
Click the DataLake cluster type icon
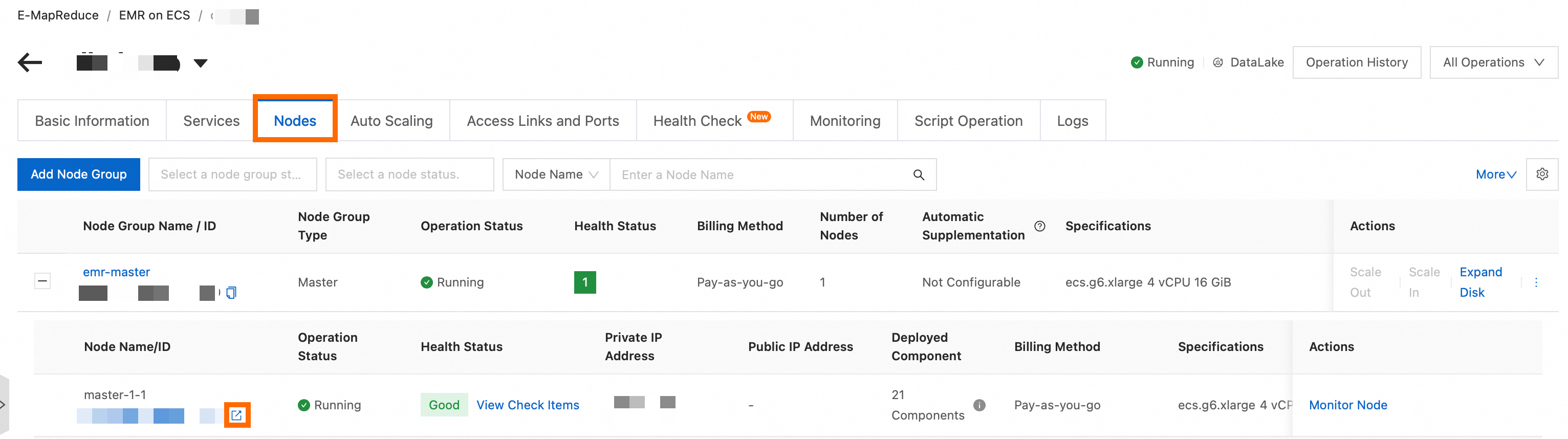click(1217, 62)
